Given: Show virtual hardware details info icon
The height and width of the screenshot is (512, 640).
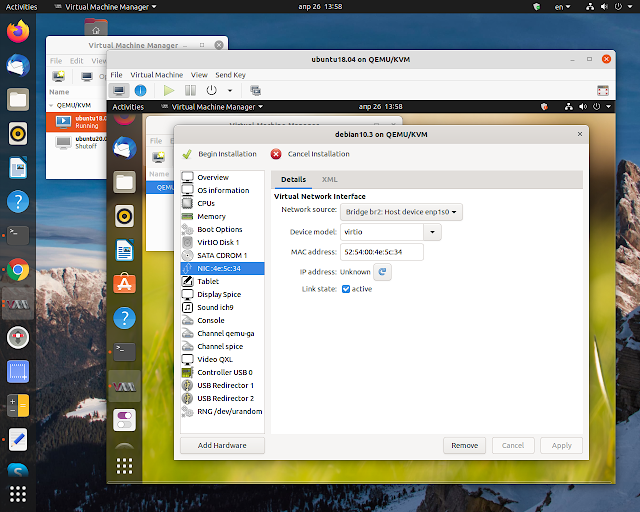Looking at the screenshot, I should coord(140,90).
